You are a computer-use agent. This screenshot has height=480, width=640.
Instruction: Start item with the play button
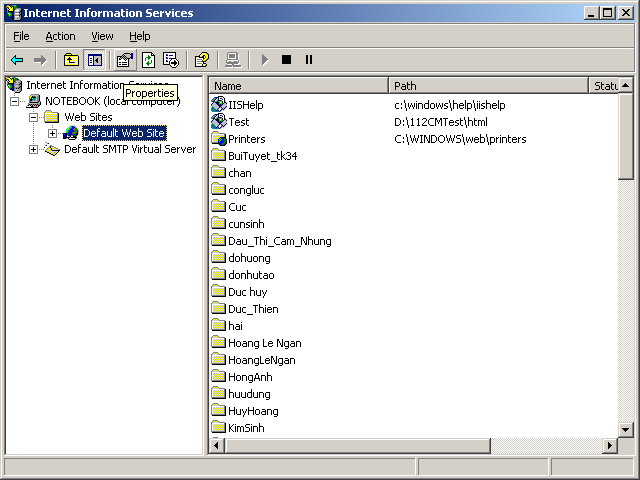tap(264, 60)
